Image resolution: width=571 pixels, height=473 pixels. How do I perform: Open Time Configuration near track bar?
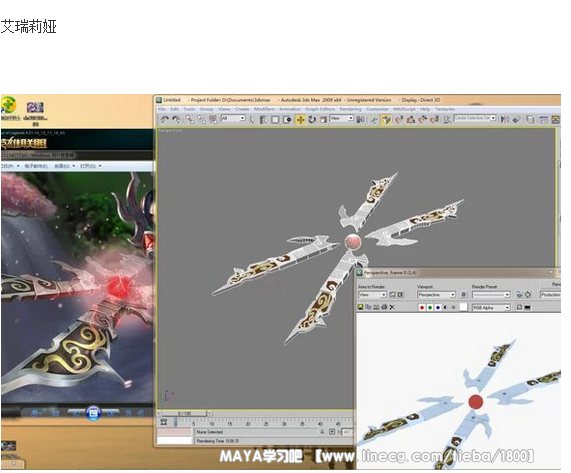(164, 422)
